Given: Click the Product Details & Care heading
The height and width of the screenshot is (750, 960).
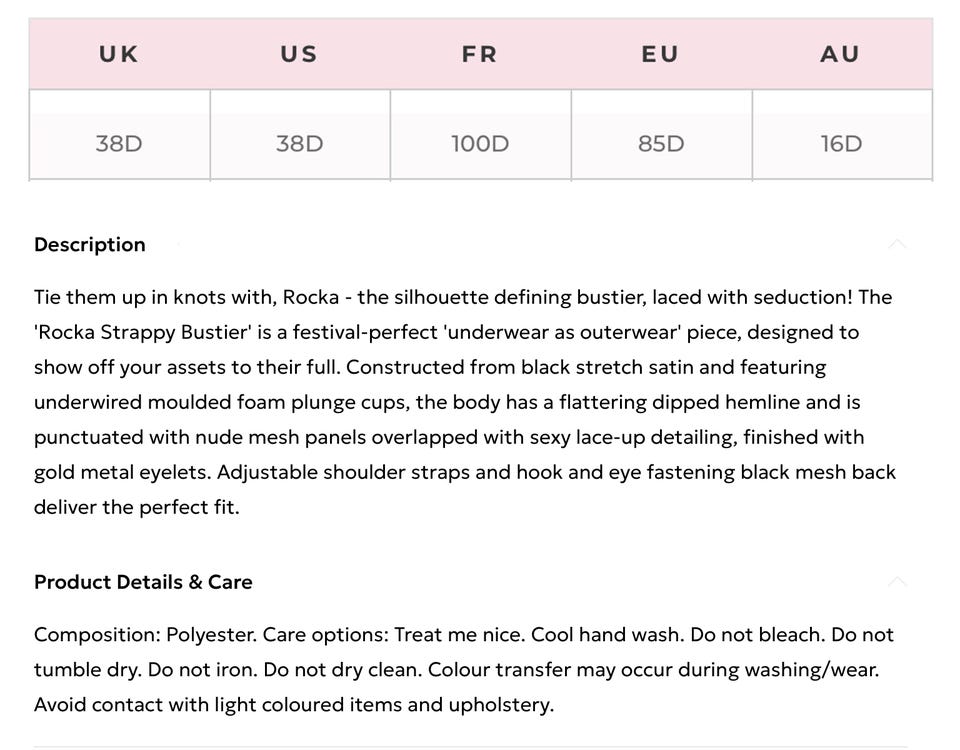Looking at the screenshot, I should pyautogui.click(x=143, y=582).
